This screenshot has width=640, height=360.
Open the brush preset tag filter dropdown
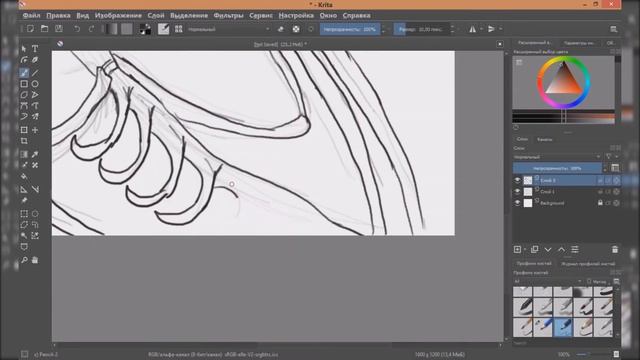click(x=548, y=282)
